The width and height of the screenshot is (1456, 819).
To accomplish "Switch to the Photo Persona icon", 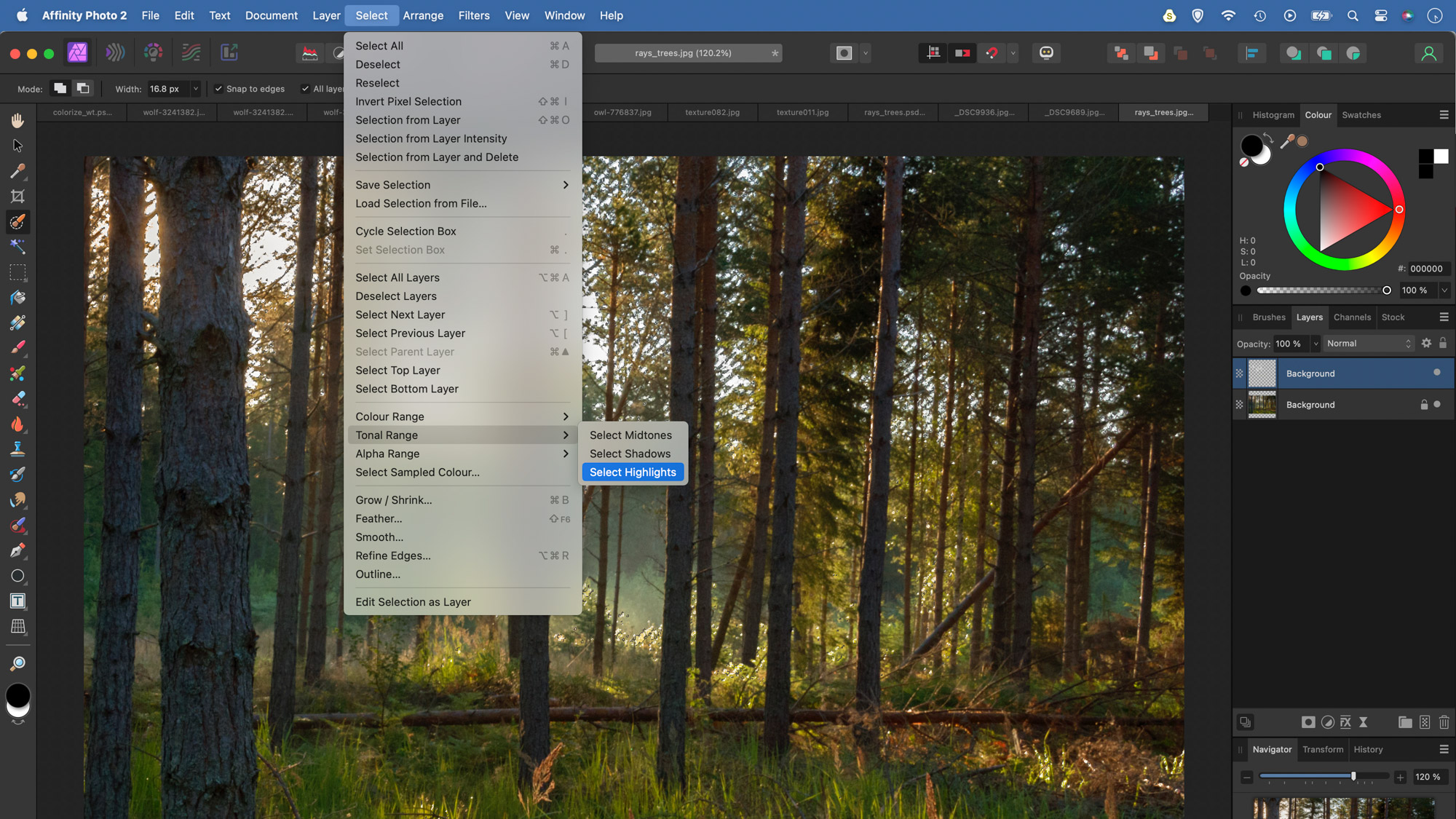I will 78,52.
